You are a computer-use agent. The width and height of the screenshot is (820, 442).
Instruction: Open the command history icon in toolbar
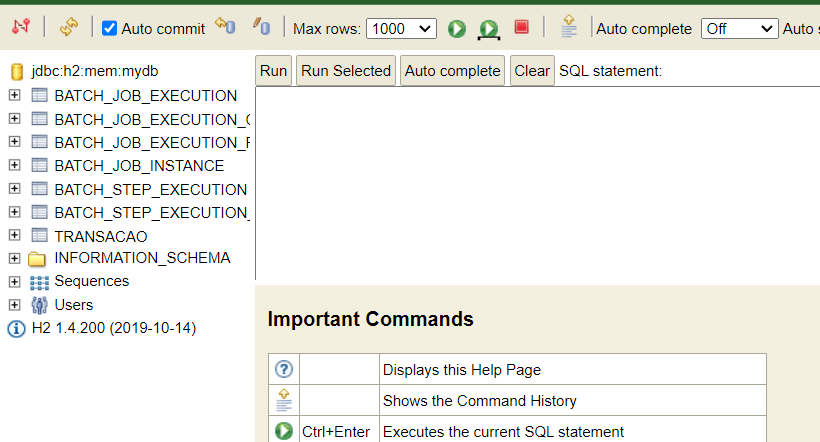pyautogui.click(x=569, y=28)
